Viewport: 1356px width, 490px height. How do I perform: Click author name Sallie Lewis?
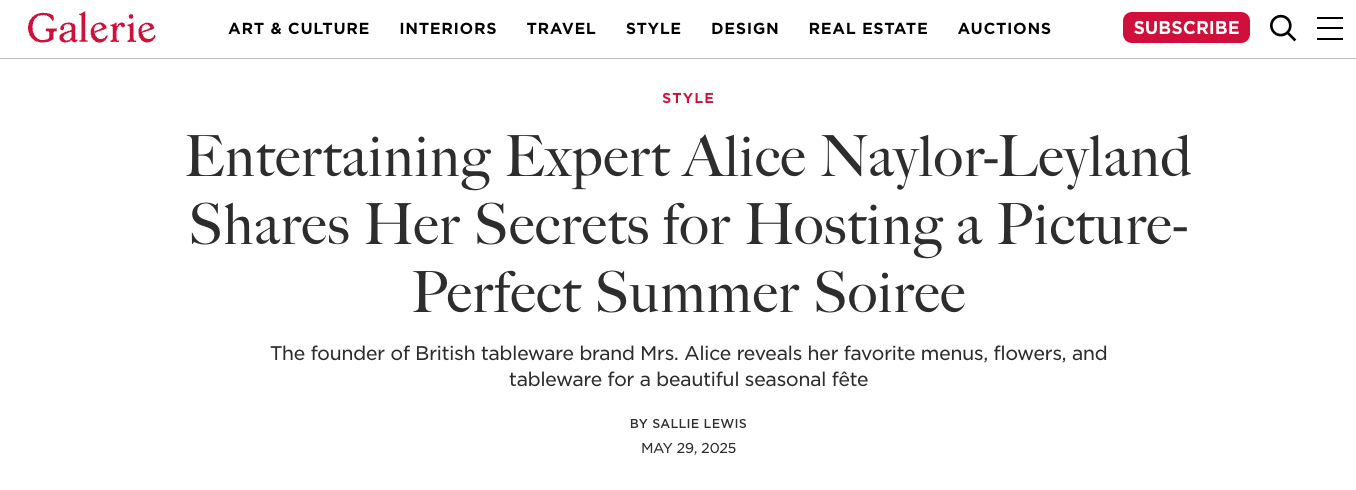coord(699,423)
